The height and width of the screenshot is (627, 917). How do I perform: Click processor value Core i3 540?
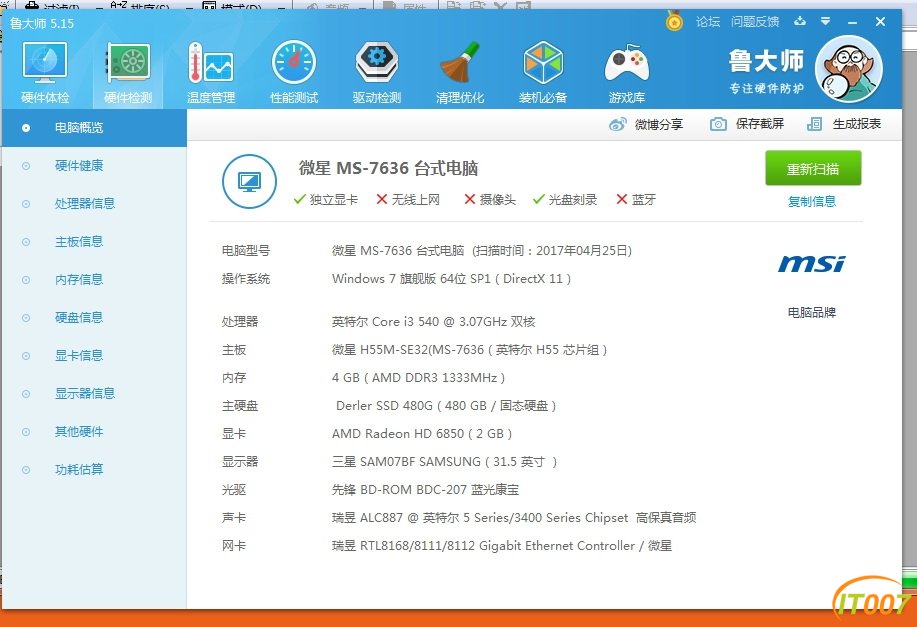click(x=433, y=322)
